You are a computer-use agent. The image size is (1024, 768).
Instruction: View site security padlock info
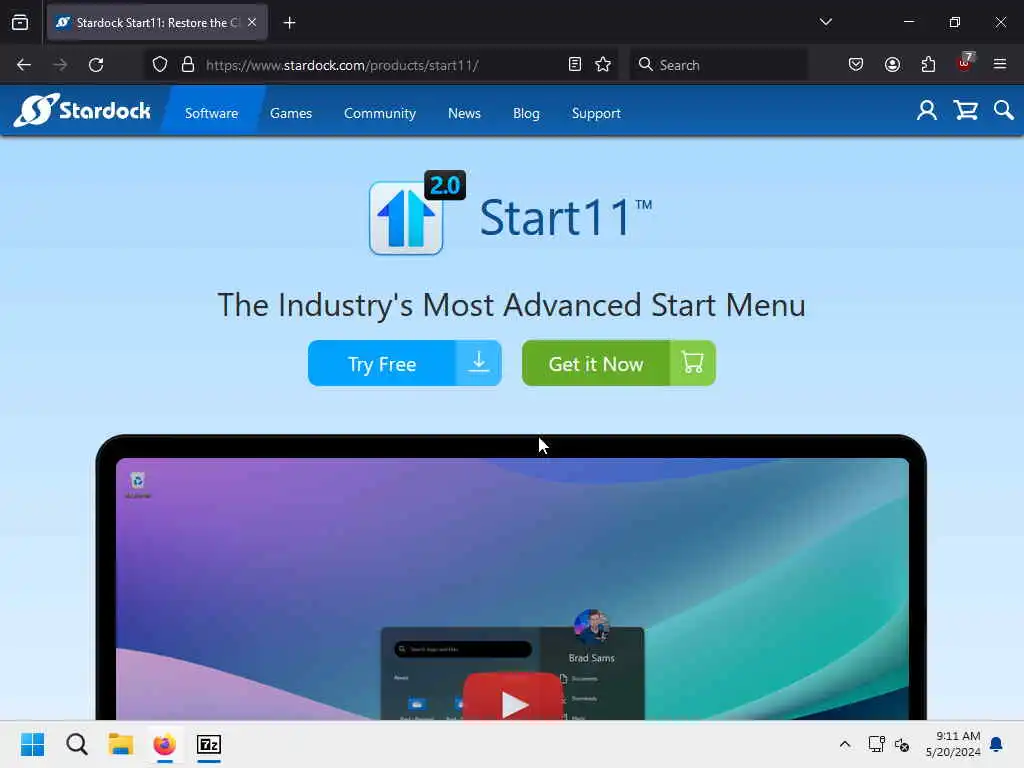click(188, 65)
